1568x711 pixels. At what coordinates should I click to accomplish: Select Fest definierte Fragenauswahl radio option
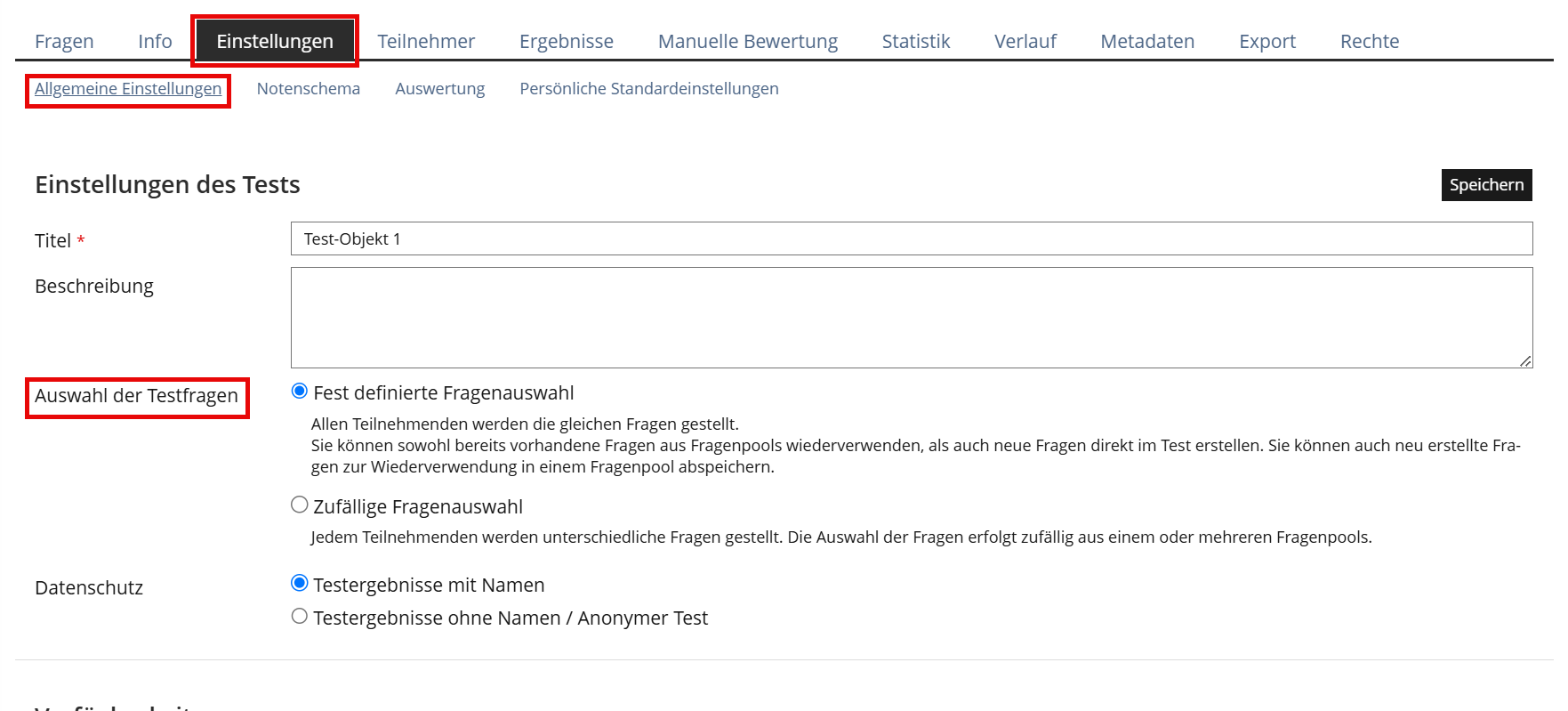click(300, 392)
